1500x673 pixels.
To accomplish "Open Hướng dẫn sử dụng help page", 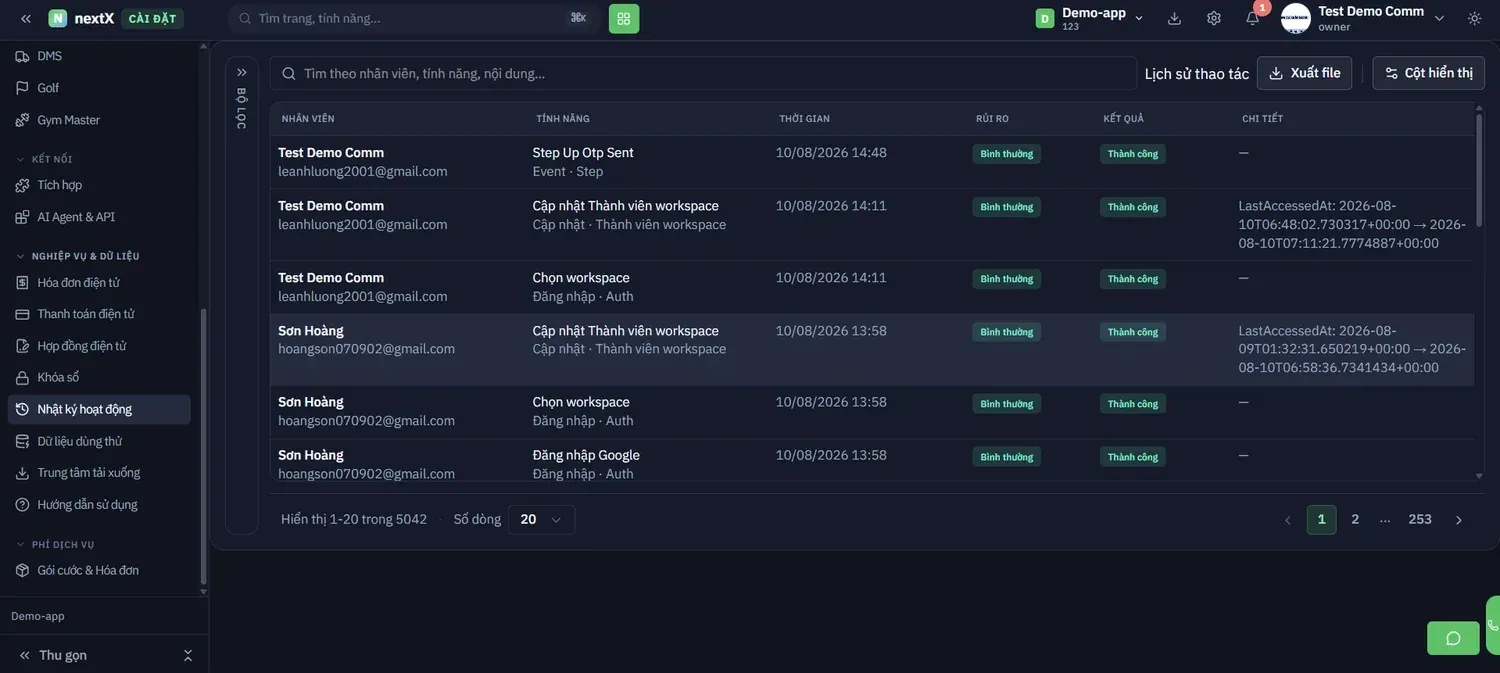I will (x=99, y=505).
